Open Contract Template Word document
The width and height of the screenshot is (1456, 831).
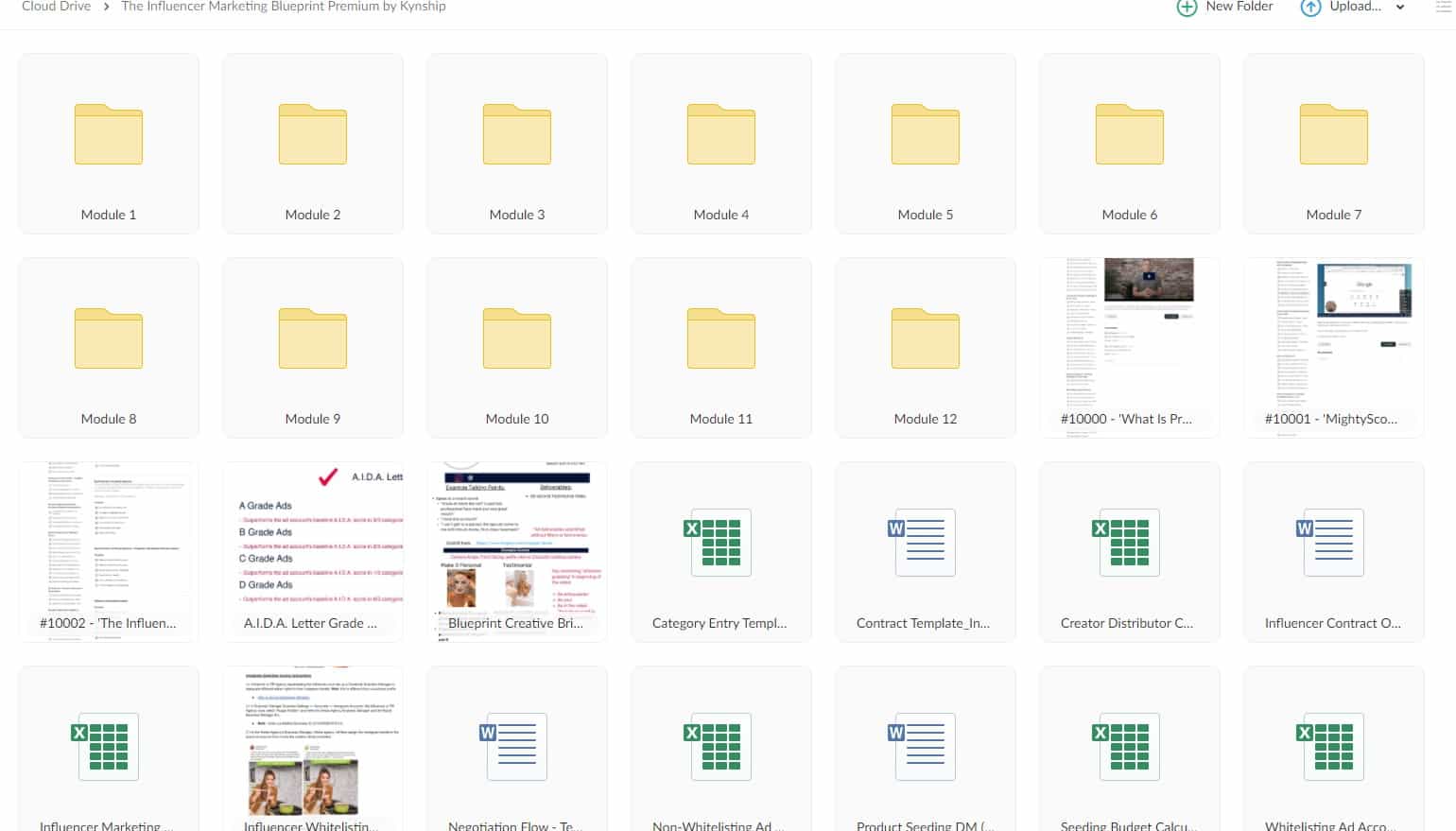click(x=925, y=551)
